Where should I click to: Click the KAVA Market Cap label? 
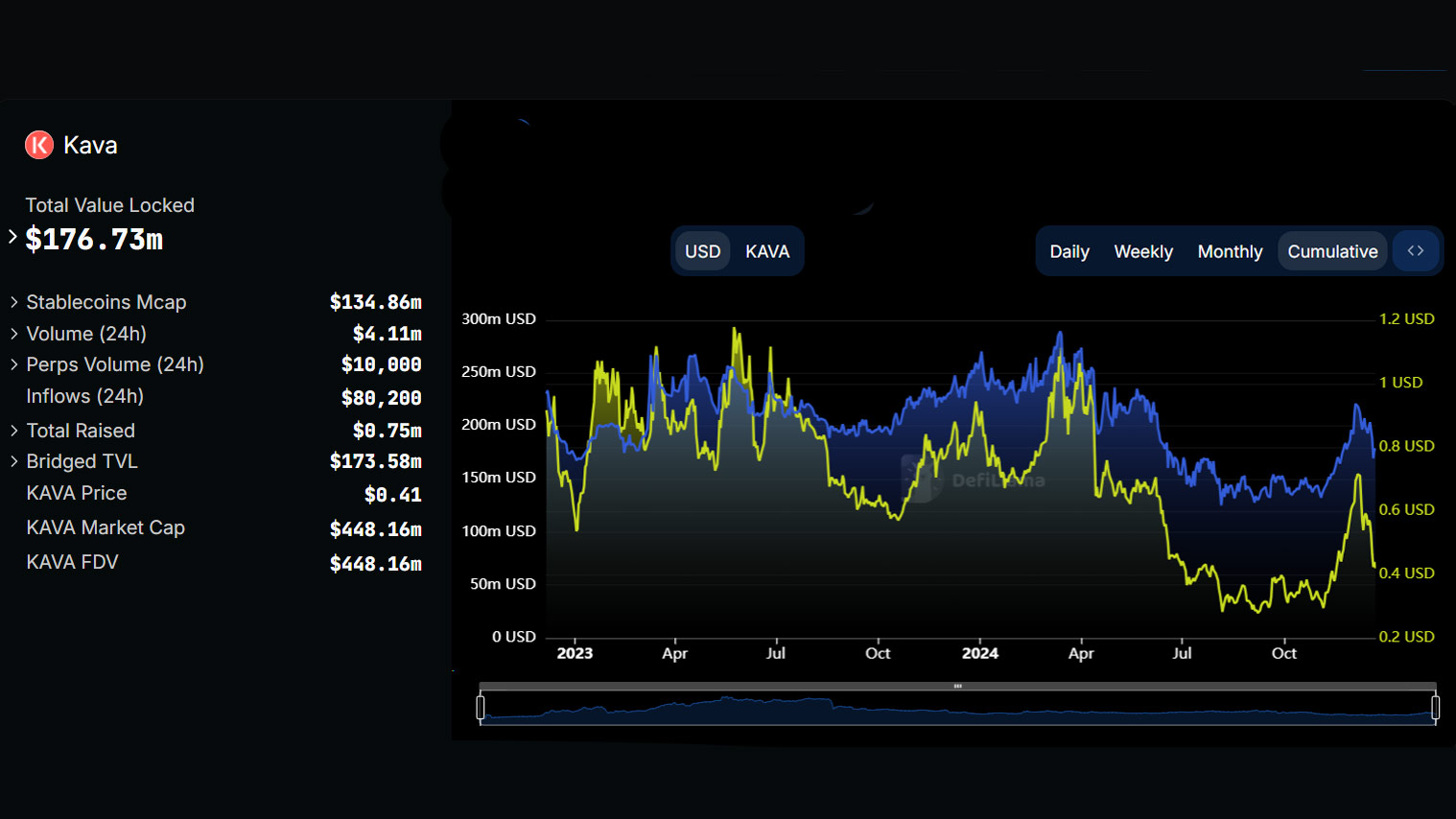pyautogui.click(x=106, y=527)
